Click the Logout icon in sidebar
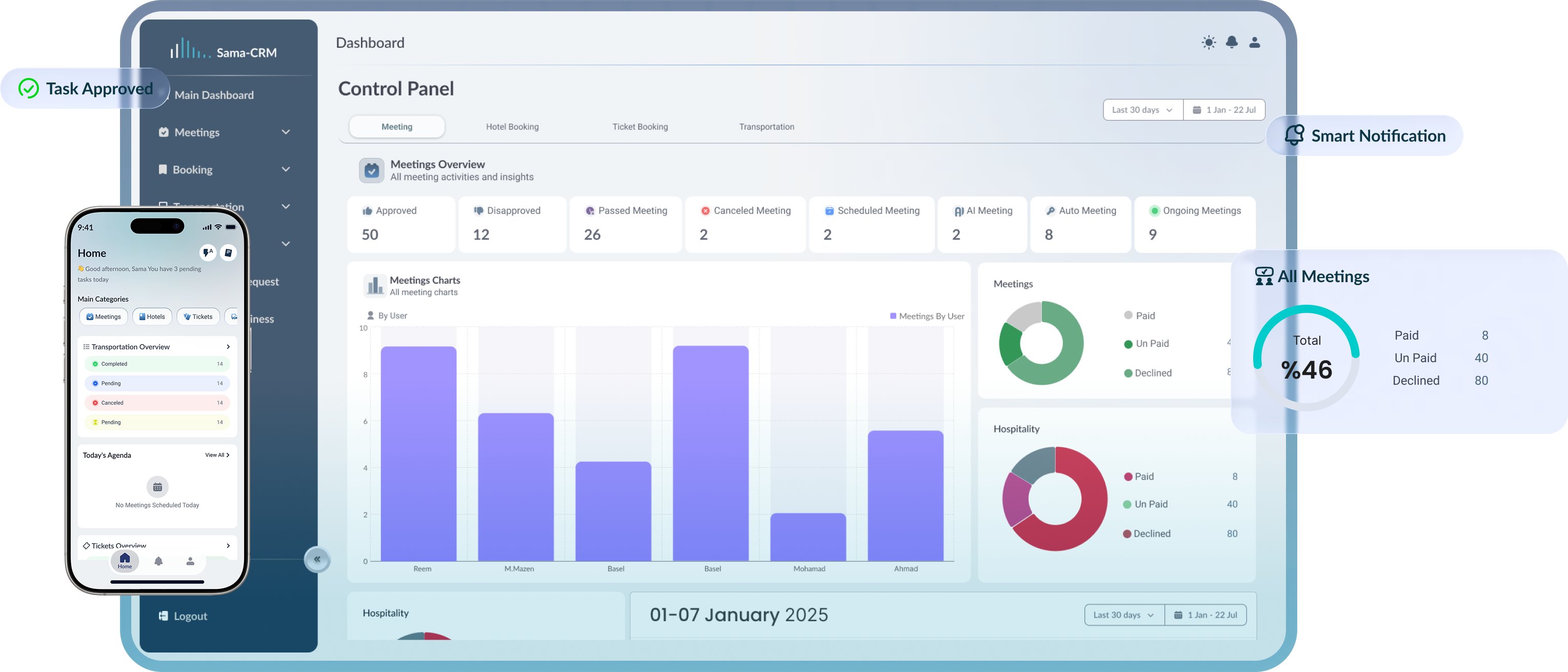The width and height of the screenshot is (1568, 672). pos(163,616)
